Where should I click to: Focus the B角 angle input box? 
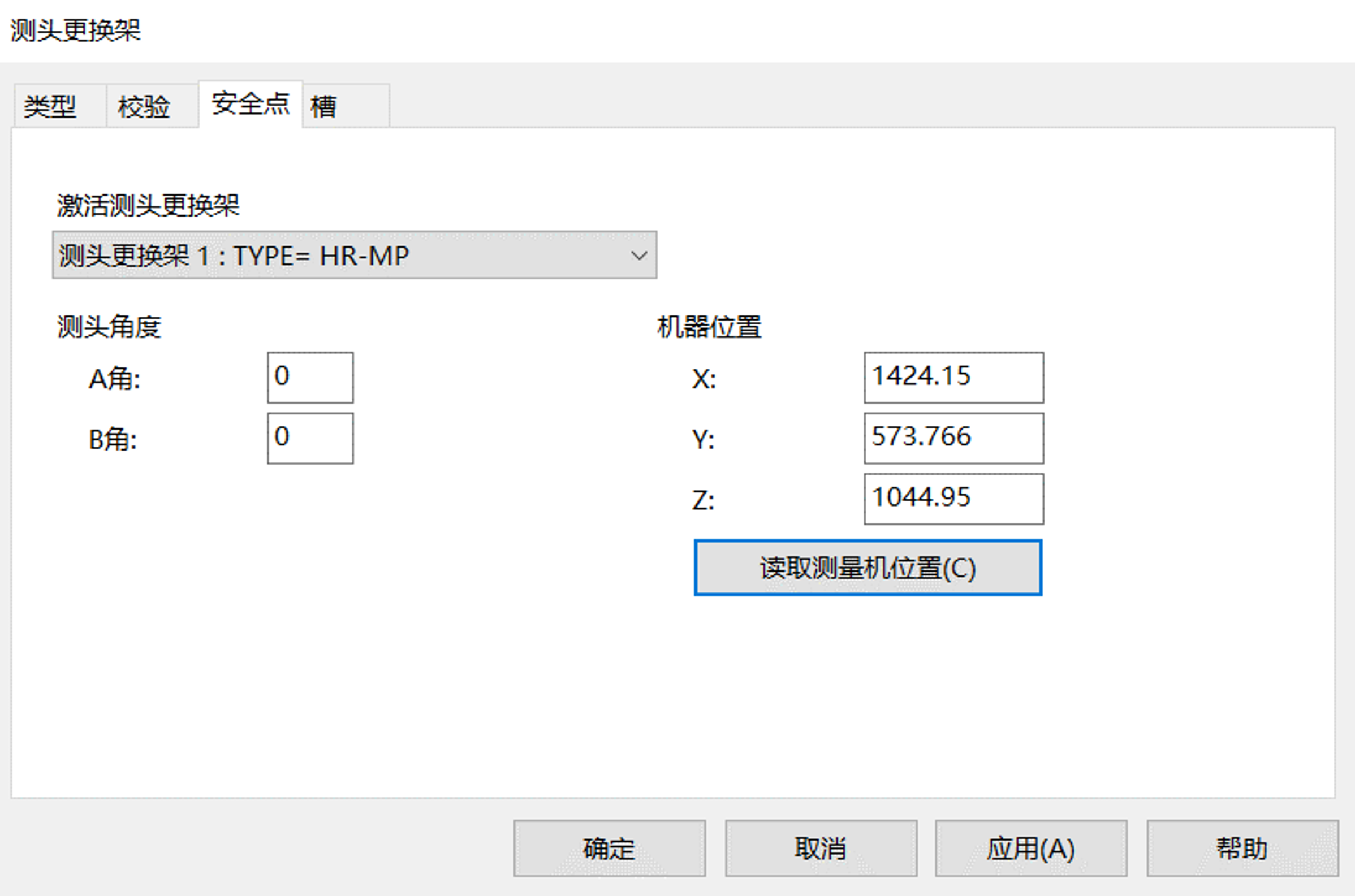(x=310, y=438)
